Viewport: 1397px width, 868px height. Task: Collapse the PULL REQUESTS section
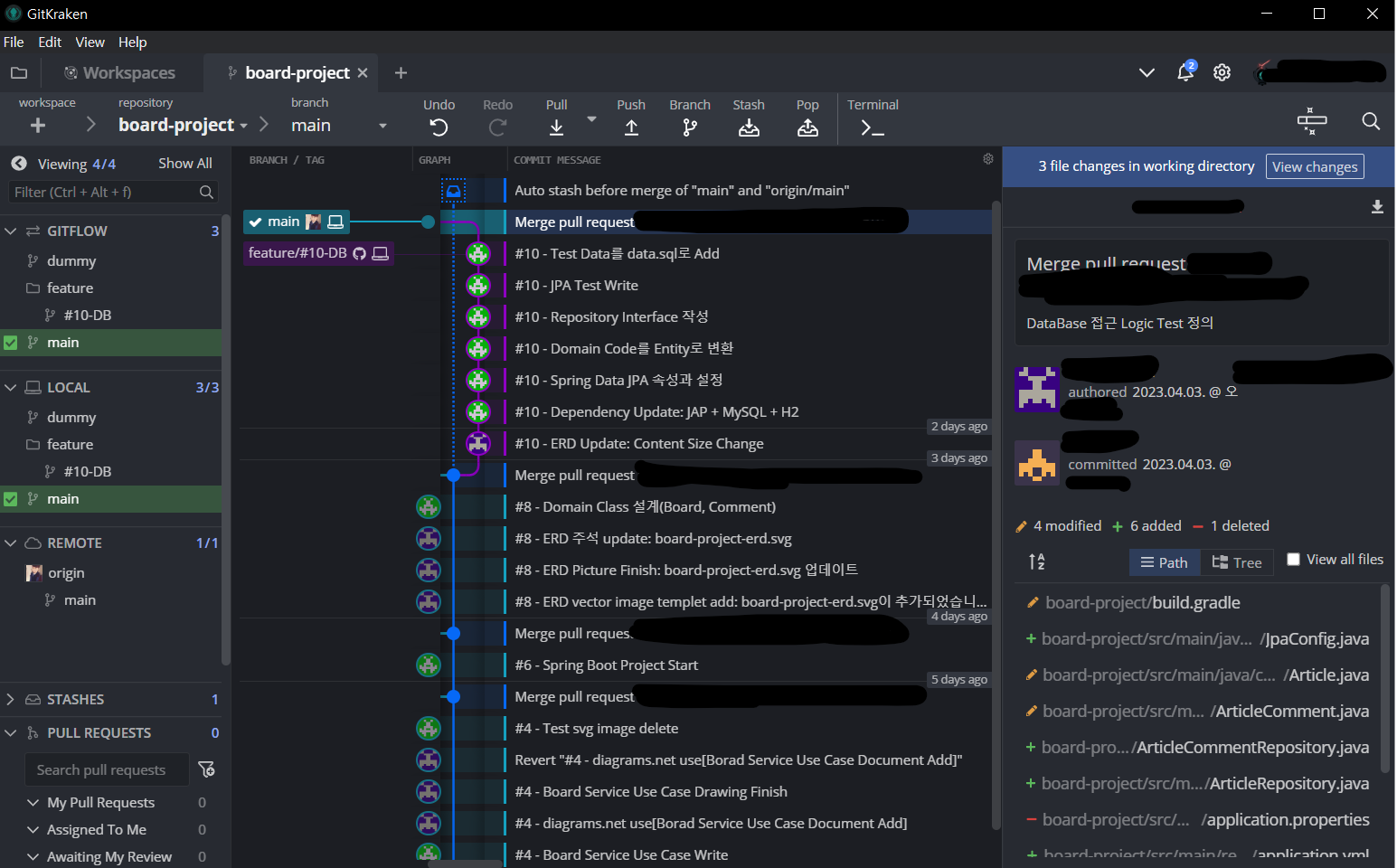click(x=11, y=733)
